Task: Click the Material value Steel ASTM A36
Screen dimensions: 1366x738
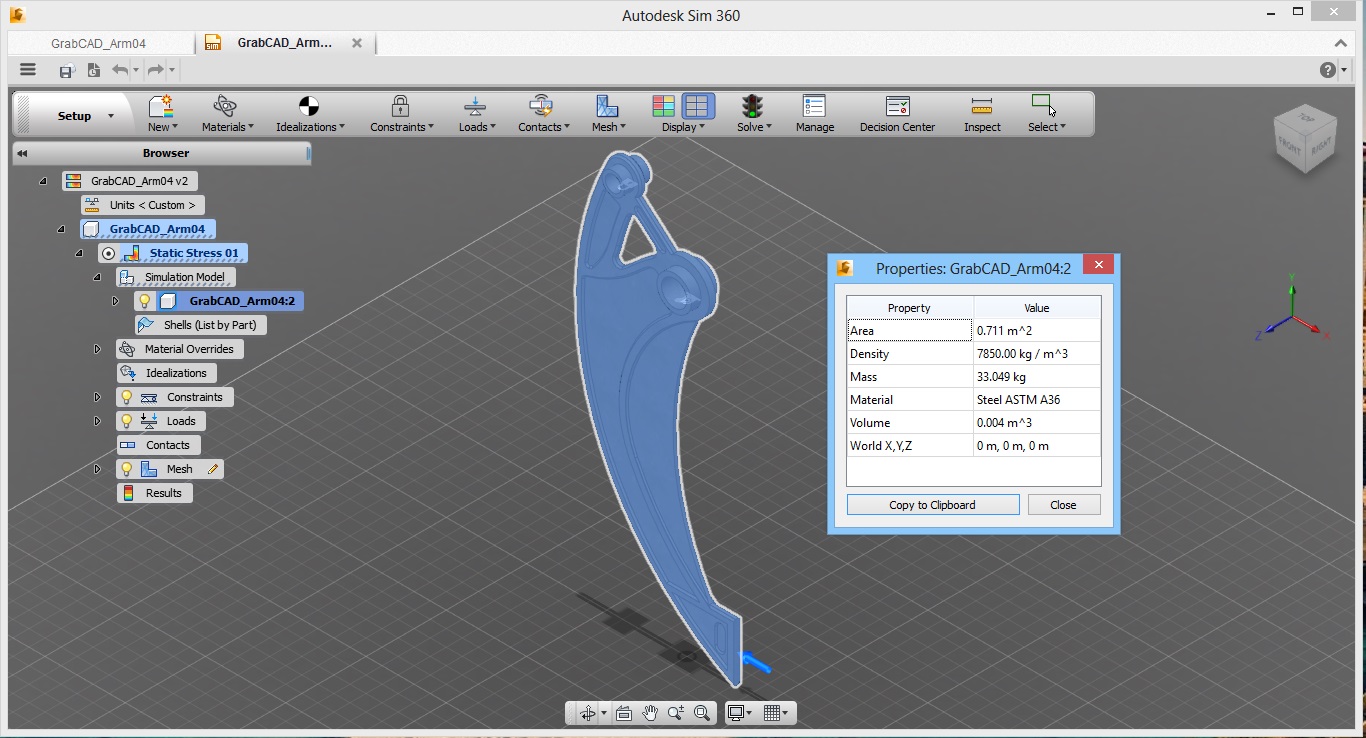Action: pyautogui.click(x=1037, y=400)
